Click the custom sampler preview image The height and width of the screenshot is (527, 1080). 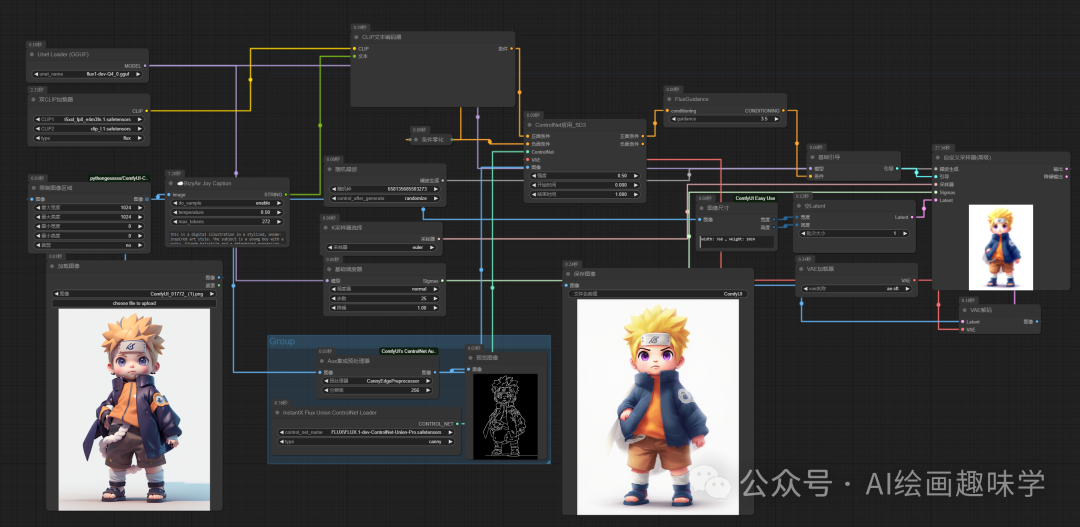[1001, 247]
